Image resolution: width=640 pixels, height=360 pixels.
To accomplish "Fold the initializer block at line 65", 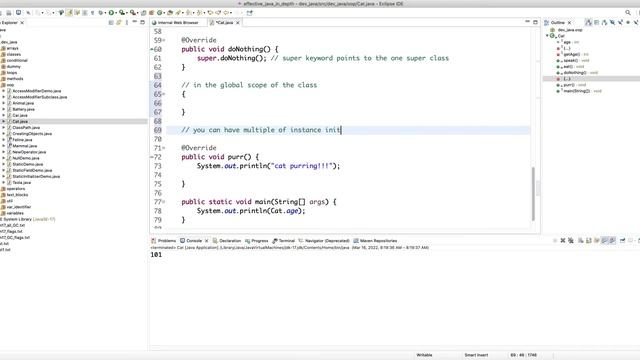I will [164, 94].
